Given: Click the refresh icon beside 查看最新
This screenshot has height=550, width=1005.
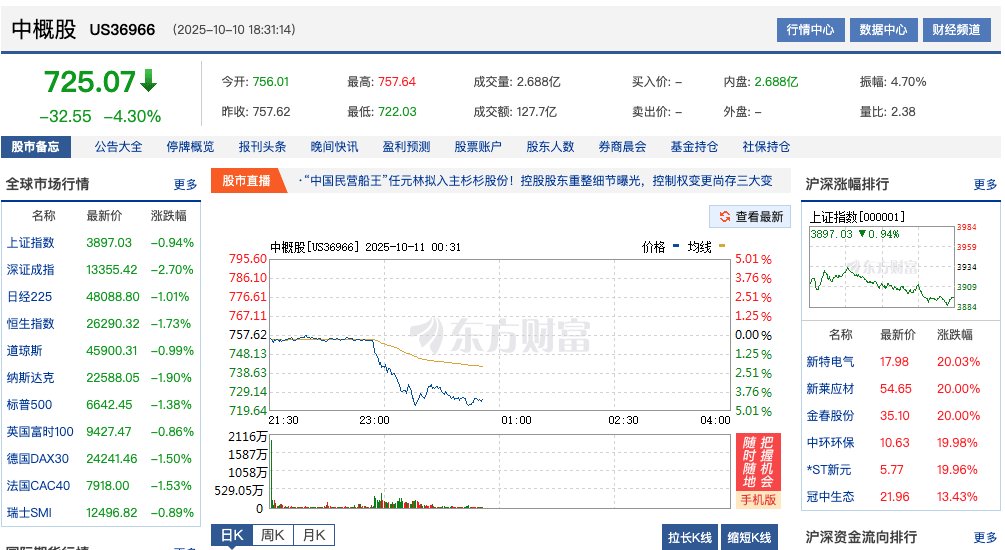Looking at the screenshot, I should (x=725, y=217).
